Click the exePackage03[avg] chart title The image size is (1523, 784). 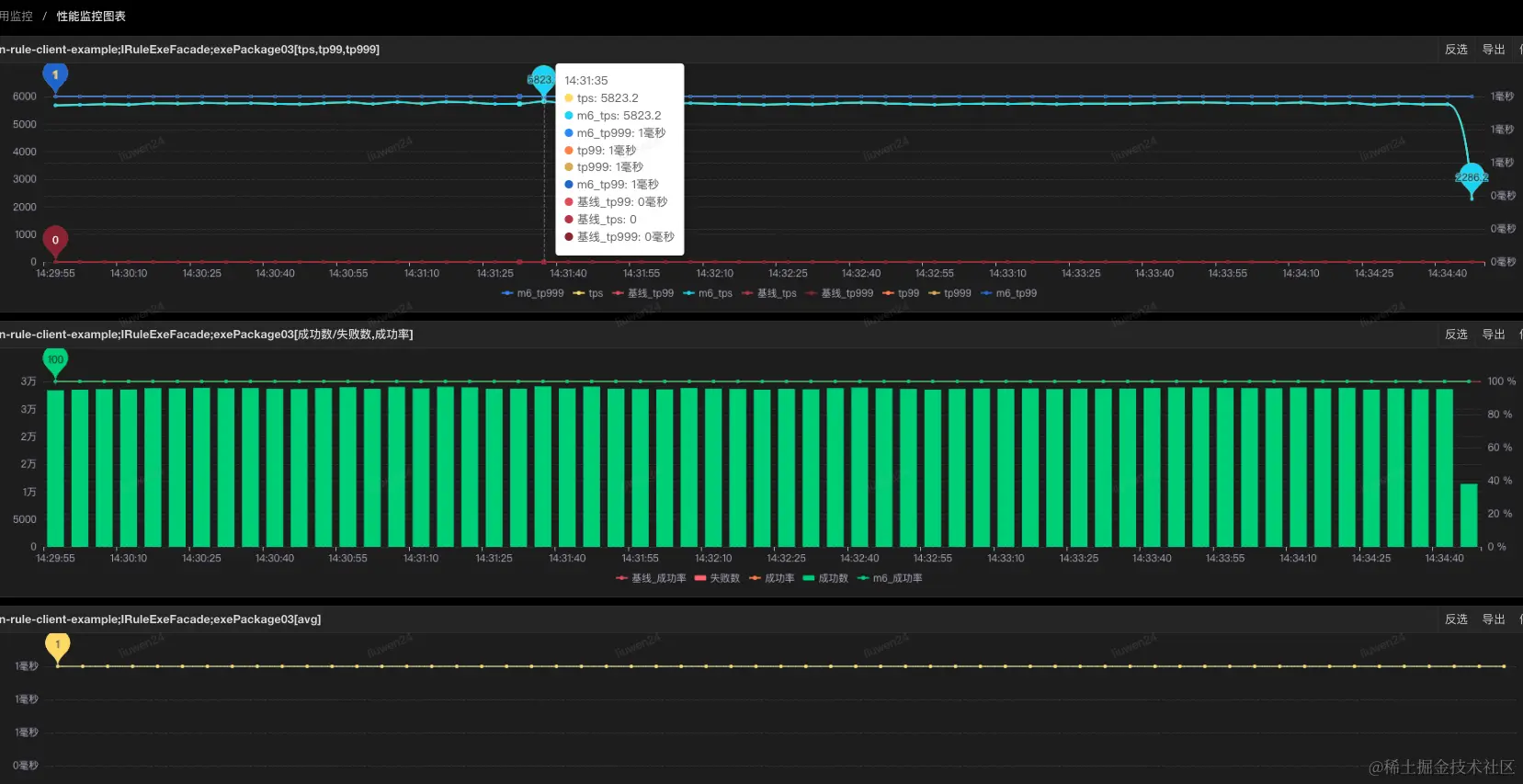point(160,619)
